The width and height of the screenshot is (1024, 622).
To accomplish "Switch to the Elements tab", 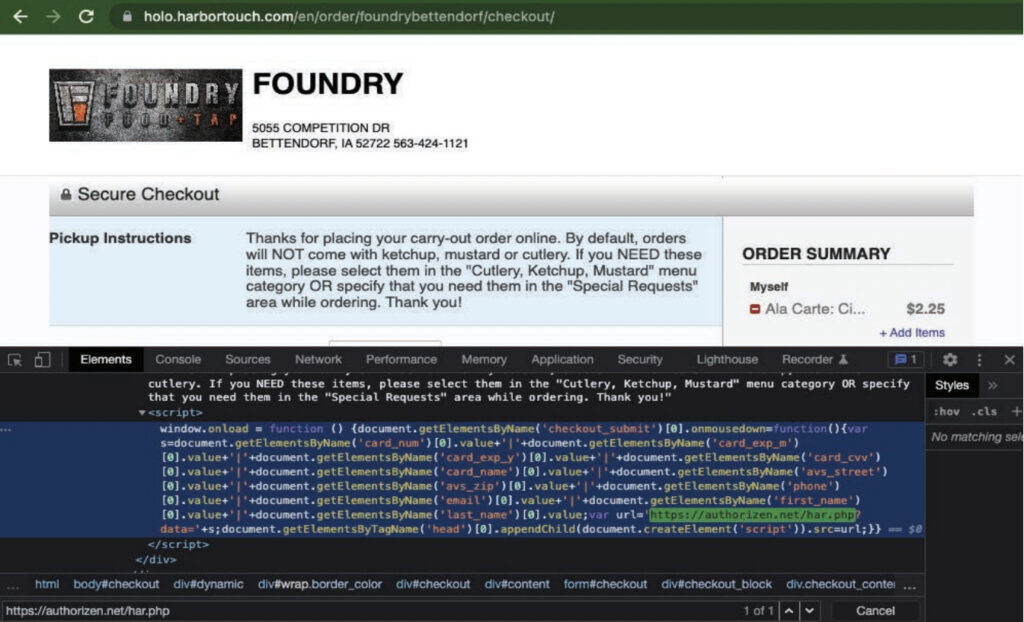I will point(106,359).
